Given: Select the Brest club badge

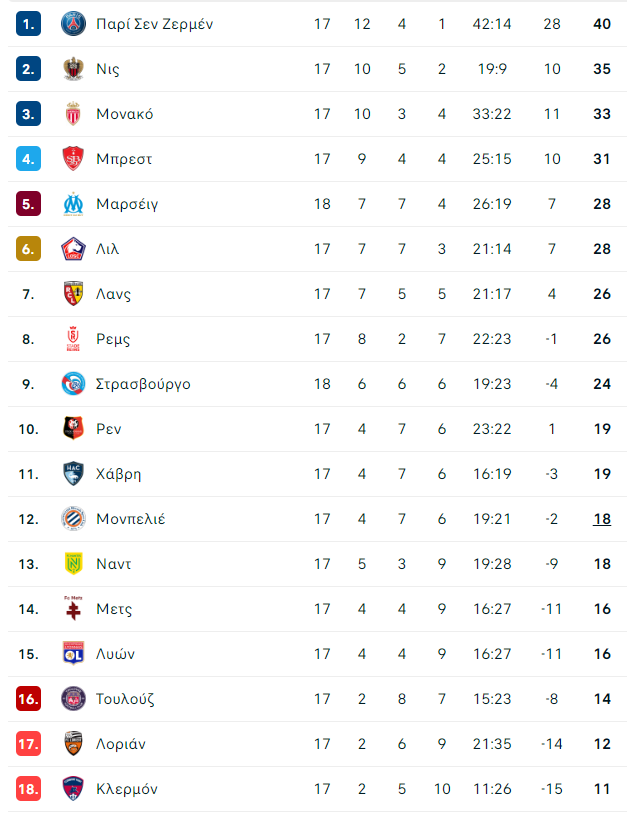Looking at the screenshot, I should (73, 159).
